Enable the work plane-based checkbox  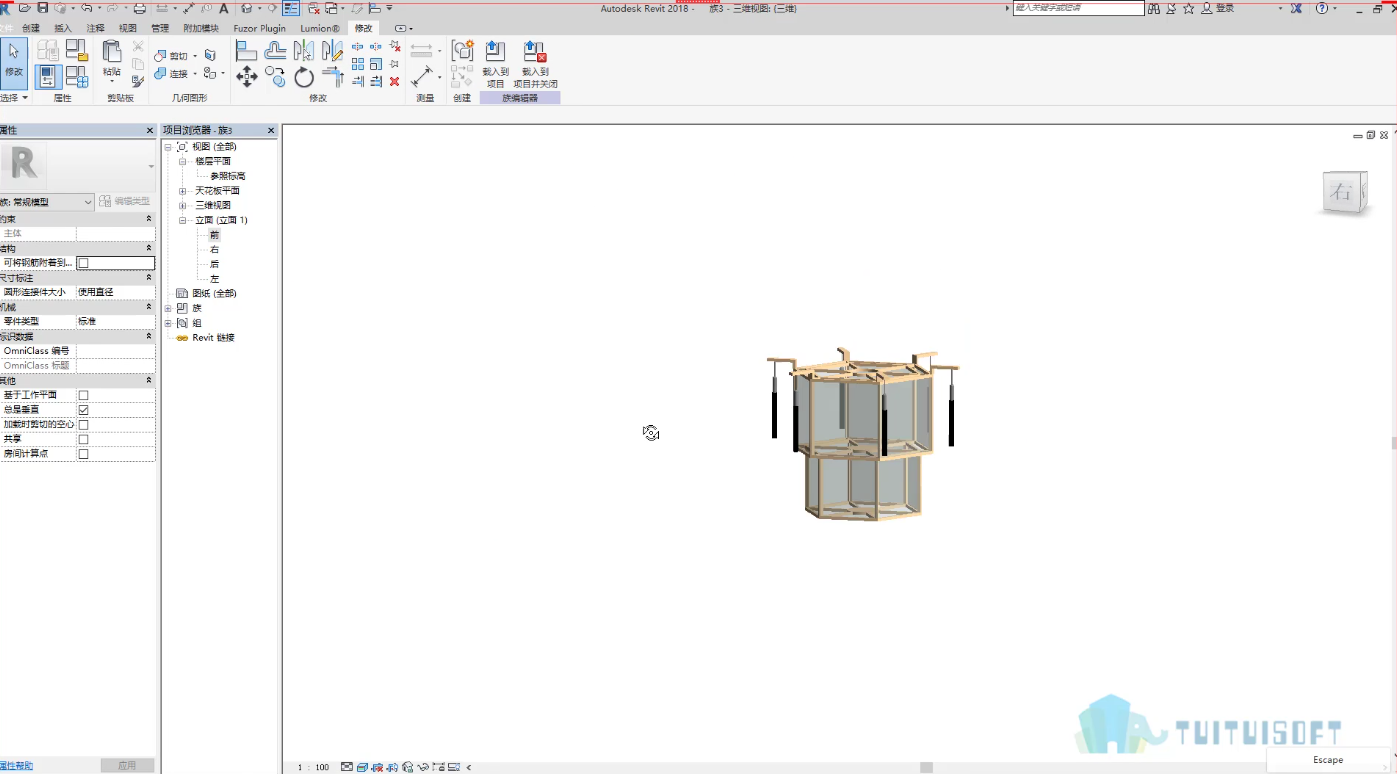[x=84, y=395]
